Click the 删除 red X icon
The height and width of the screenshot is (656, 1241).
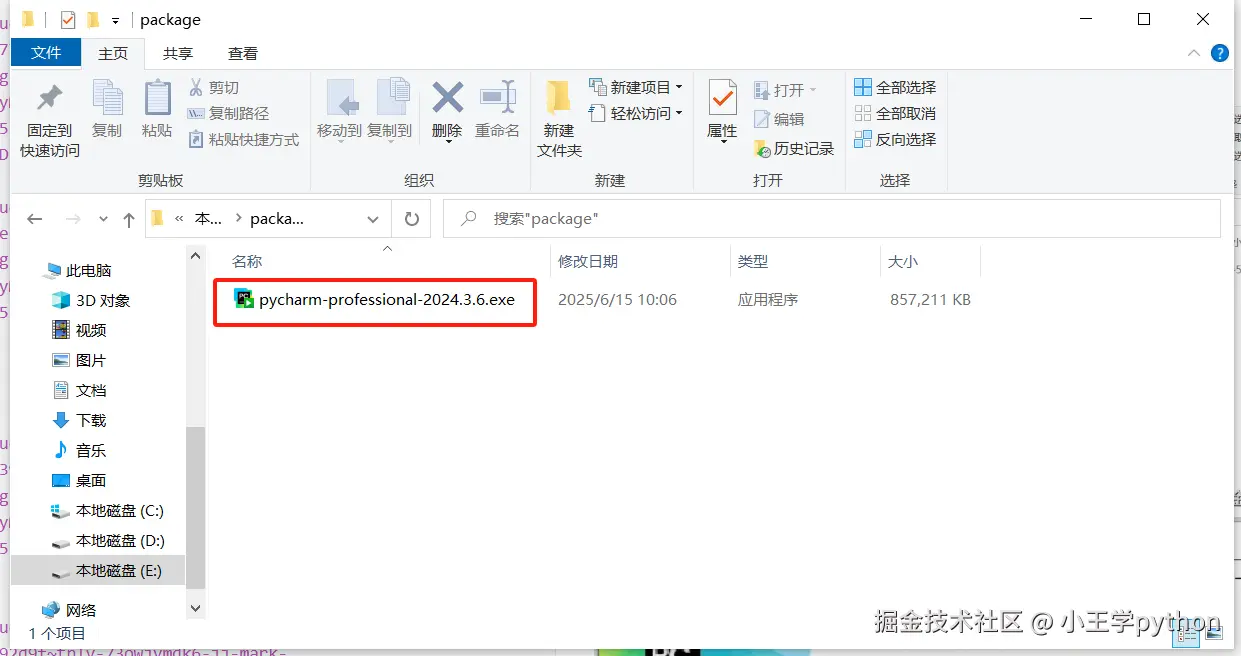(447, 98)
